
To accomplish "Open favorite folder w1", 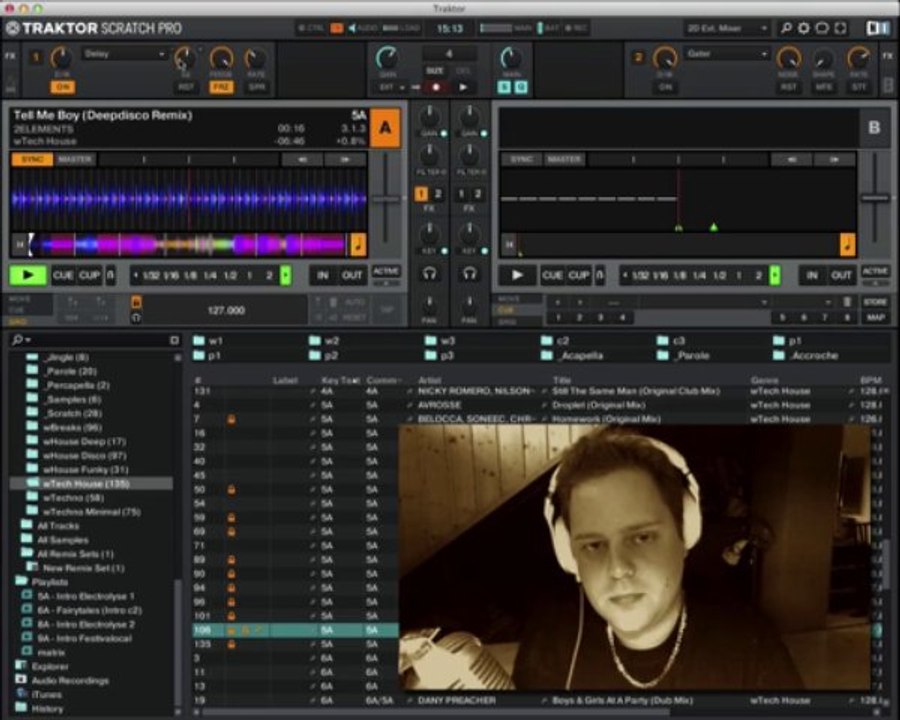I will [208, 340].
